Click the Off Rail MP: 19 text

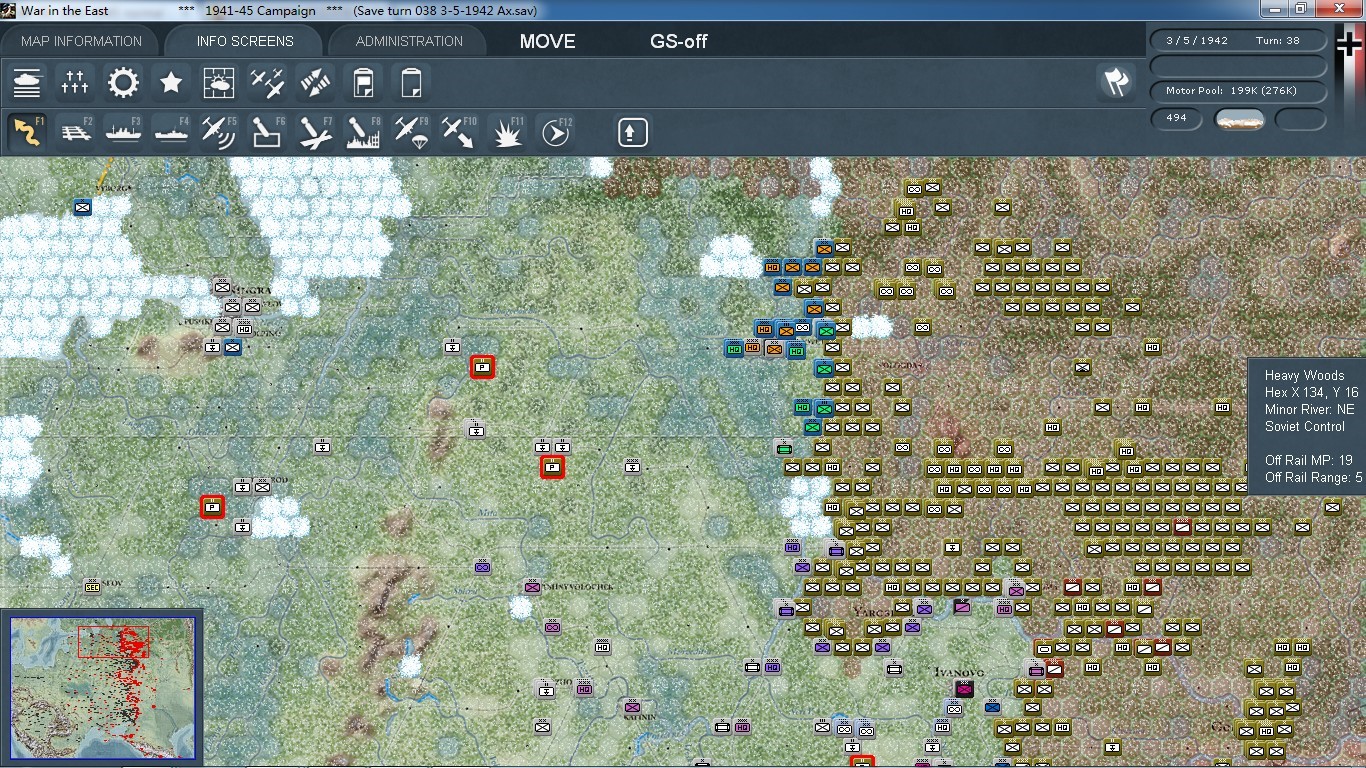point(1309,460)
